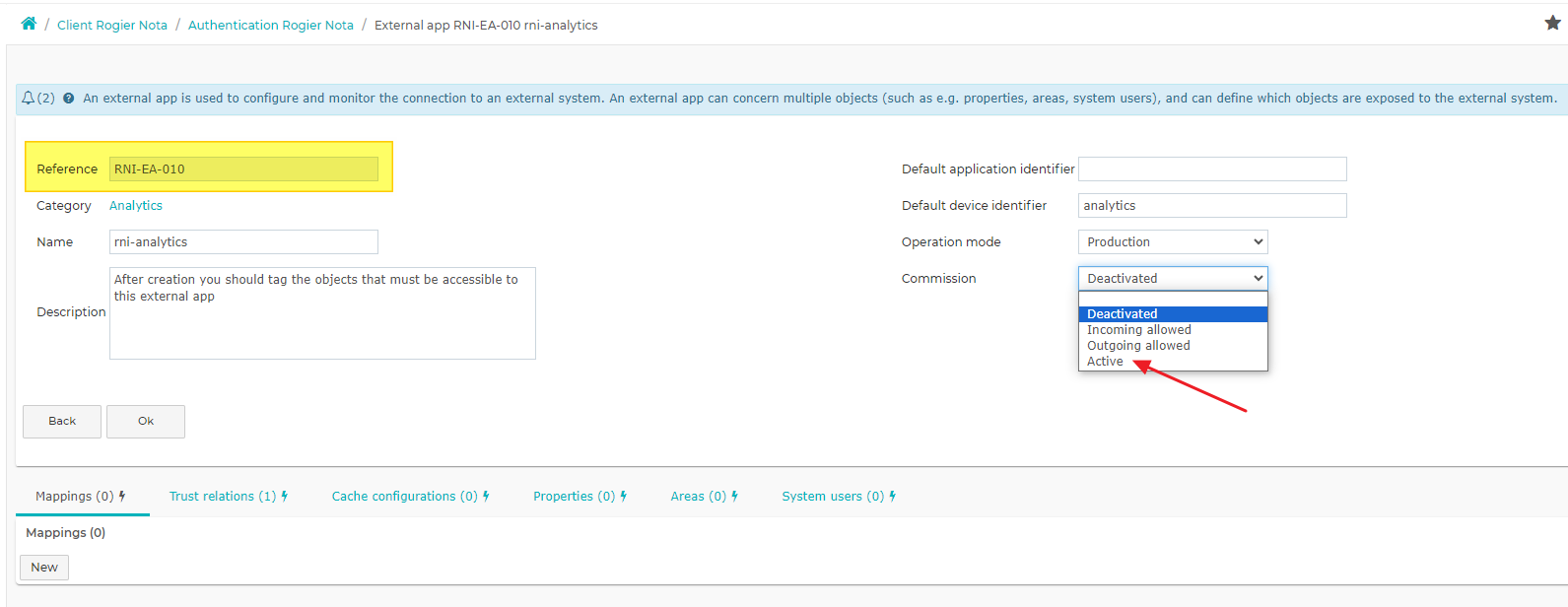Choose Active from the Commission list

pyautogui.click(x=1173, y=362)
